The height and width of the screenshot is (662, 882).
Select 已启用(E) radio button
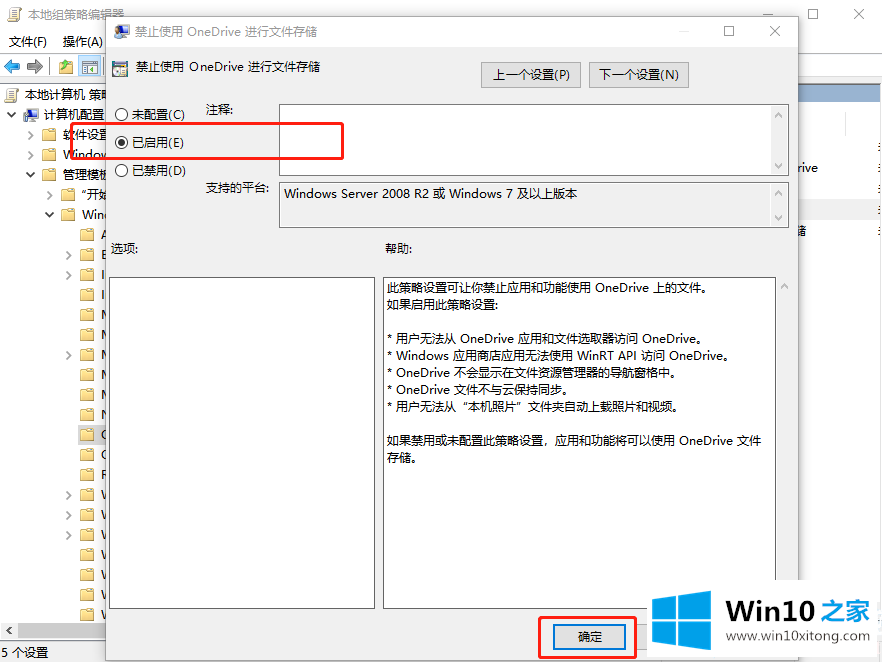[121, 143]
